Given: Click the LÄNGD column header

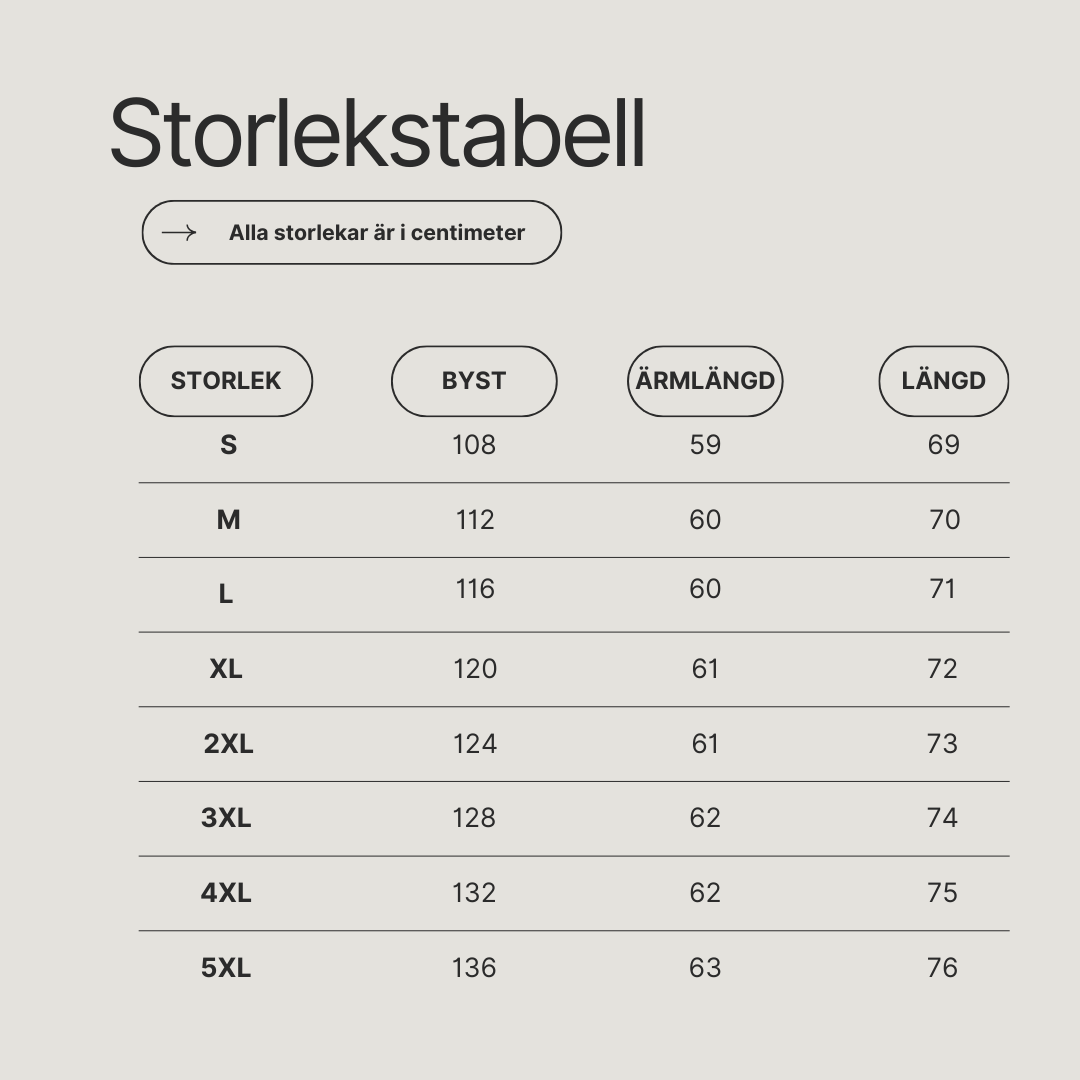Looking at the screenshot, I should pos(944,381).
